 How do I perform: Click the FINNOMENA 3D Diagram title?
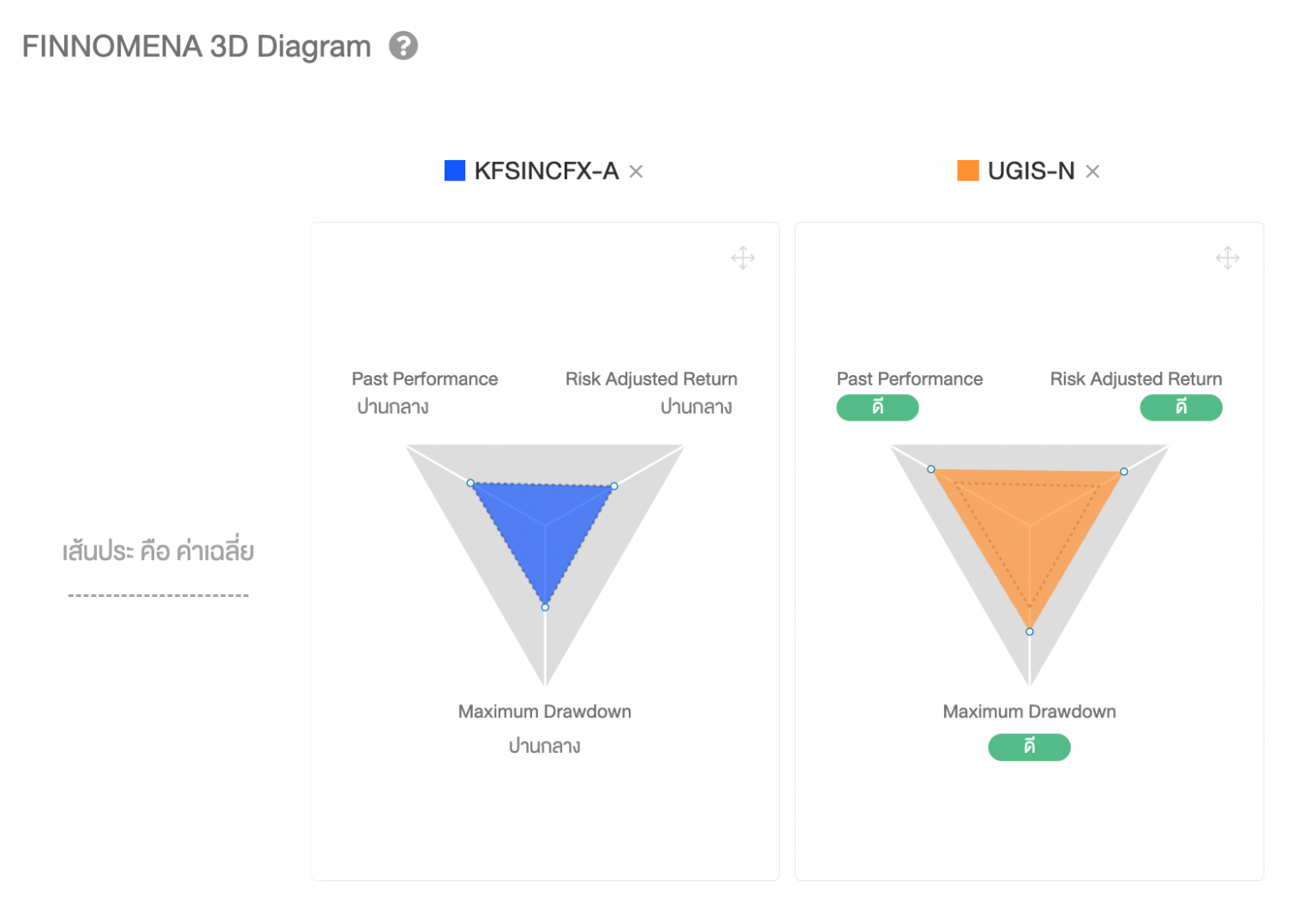pos(196,46)
